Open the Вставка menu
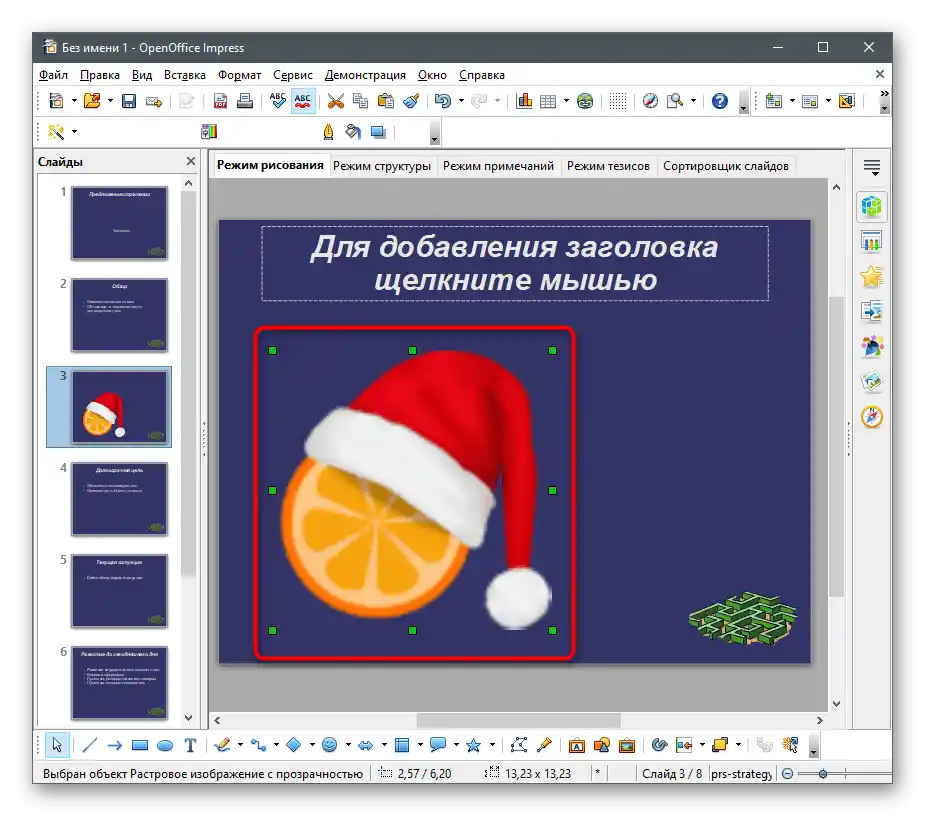This screenshot has height=816, width=925. pyautogui.click(x=185, y=75)
